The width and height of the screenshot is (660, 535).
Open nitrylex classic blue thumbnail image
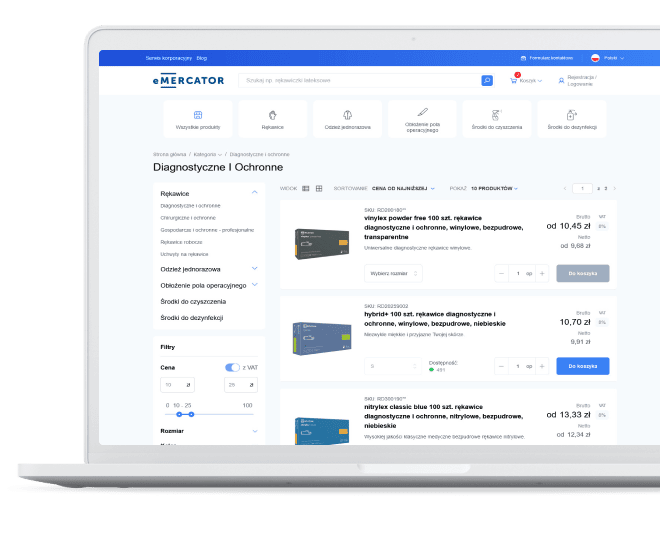[322, 430]
